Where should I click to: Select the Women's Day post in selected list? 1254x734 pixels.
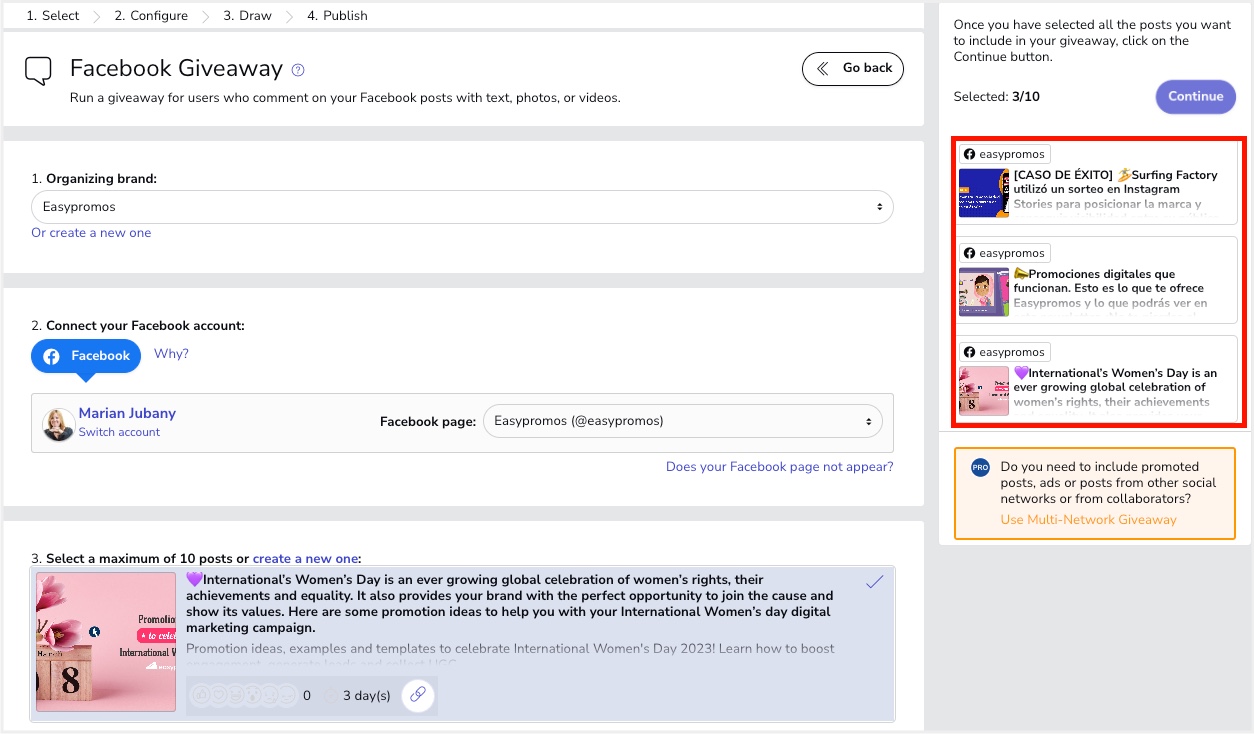click(1097, 380)
